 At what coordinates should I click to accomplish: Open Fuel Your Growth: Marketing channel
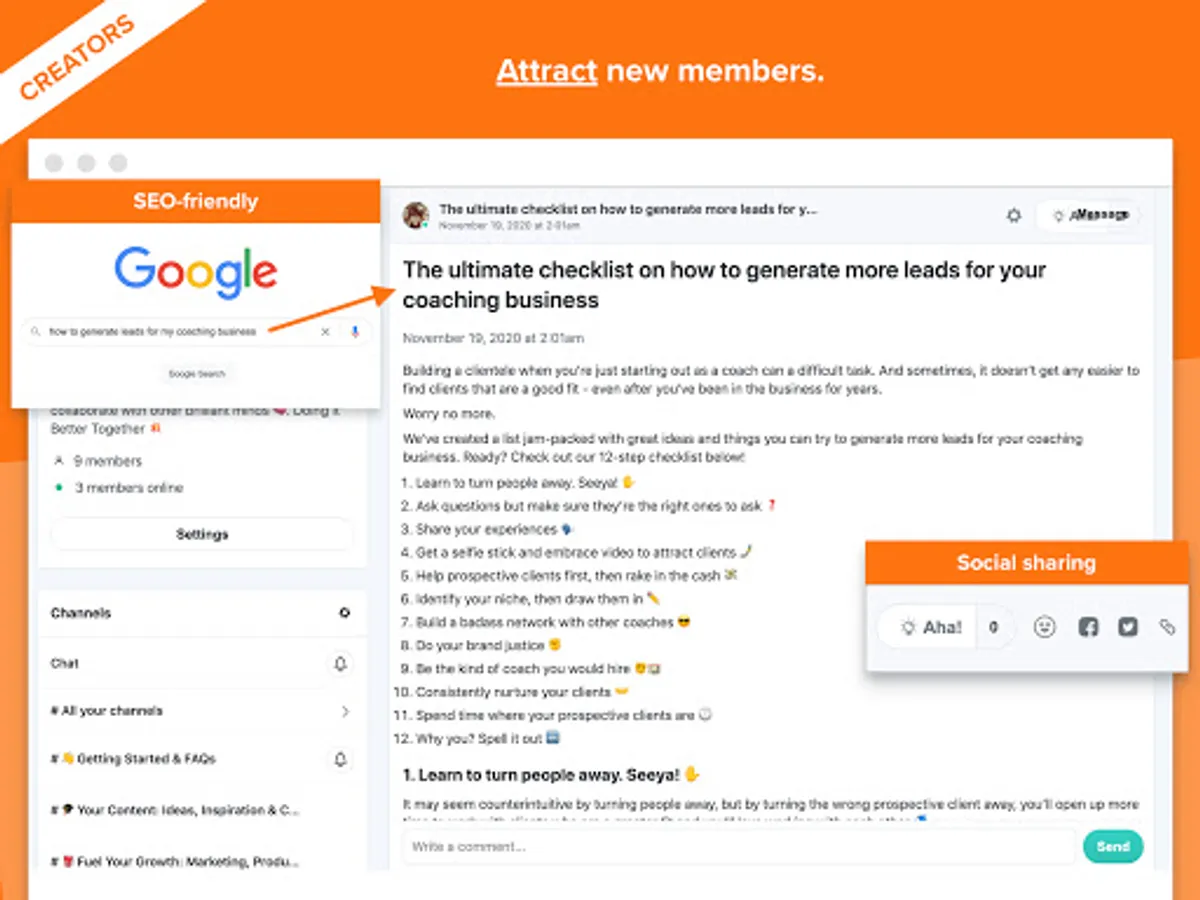click(175, 861)
